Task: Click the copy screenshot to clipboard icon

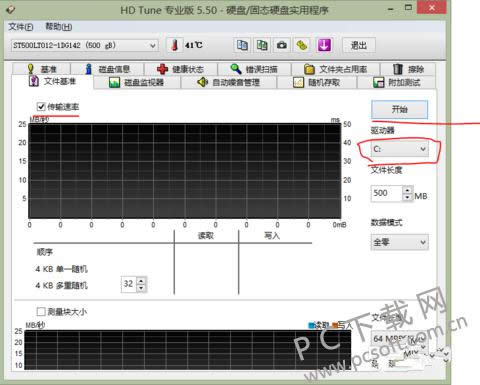Action: [x=262, y=45]
